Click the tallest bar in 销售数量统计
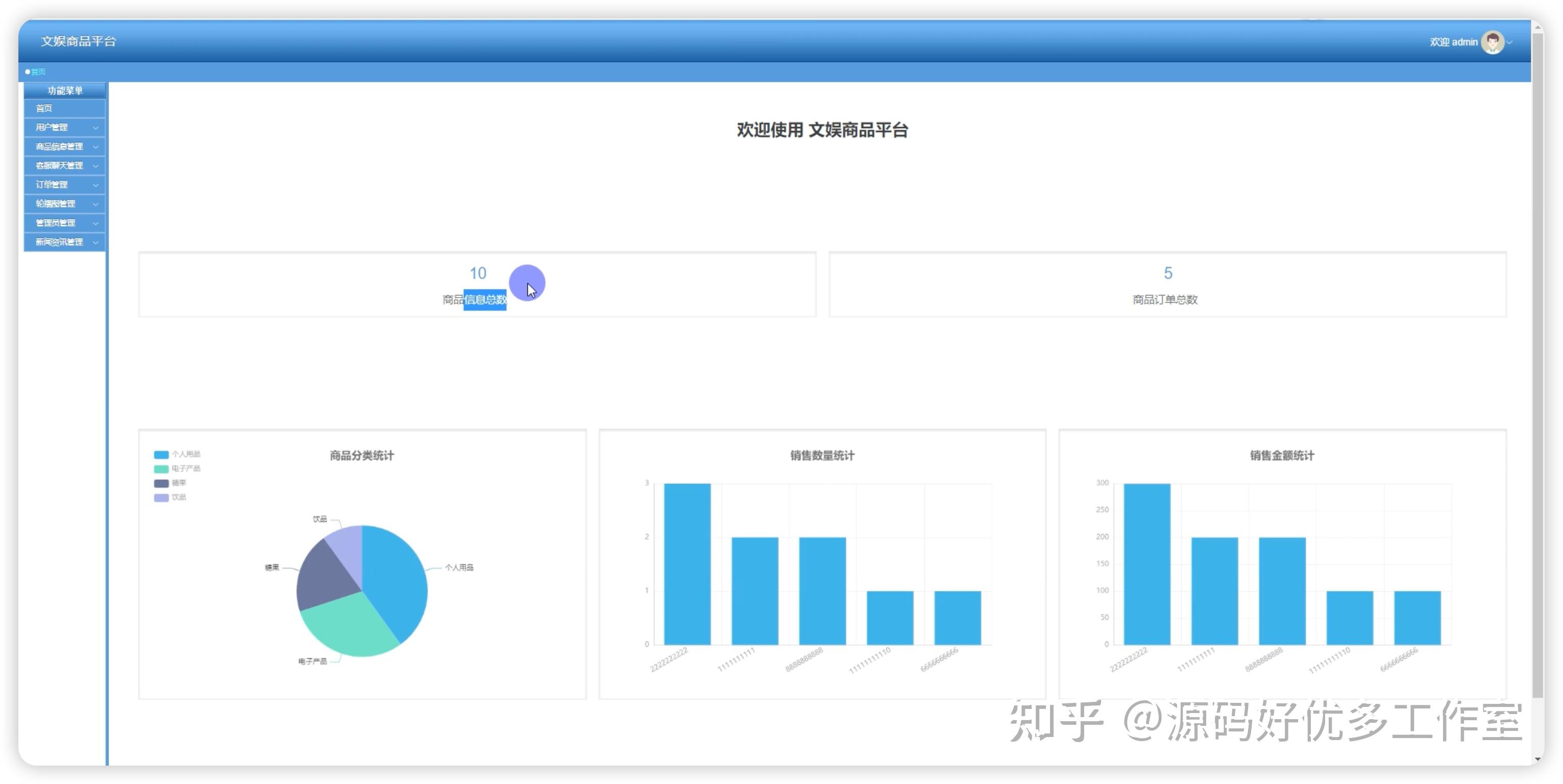 click(x=687, y=565)
